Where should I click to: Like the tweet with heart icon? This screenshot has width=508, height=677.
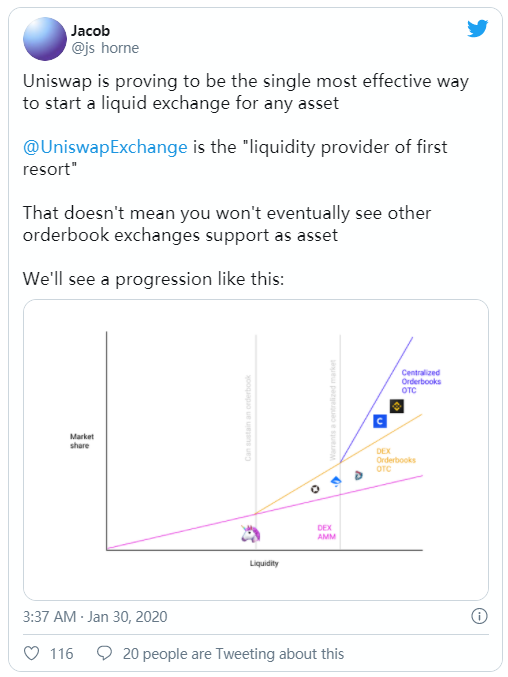tap(32, 653)
